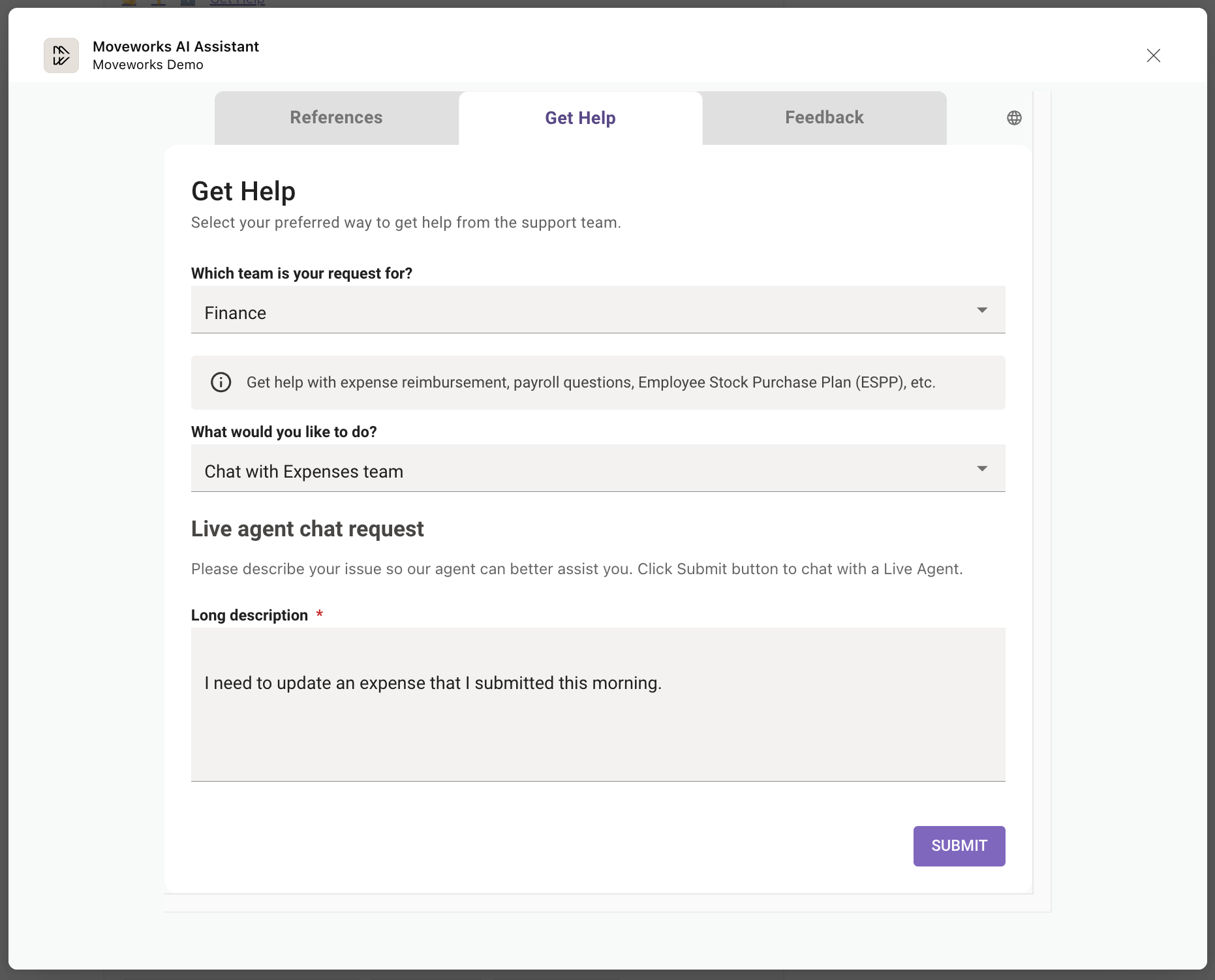The height and width of the screenshot is (980, 1215).
Task: Click the 'Which team is your request for?' label
Action: pos(301,273)
